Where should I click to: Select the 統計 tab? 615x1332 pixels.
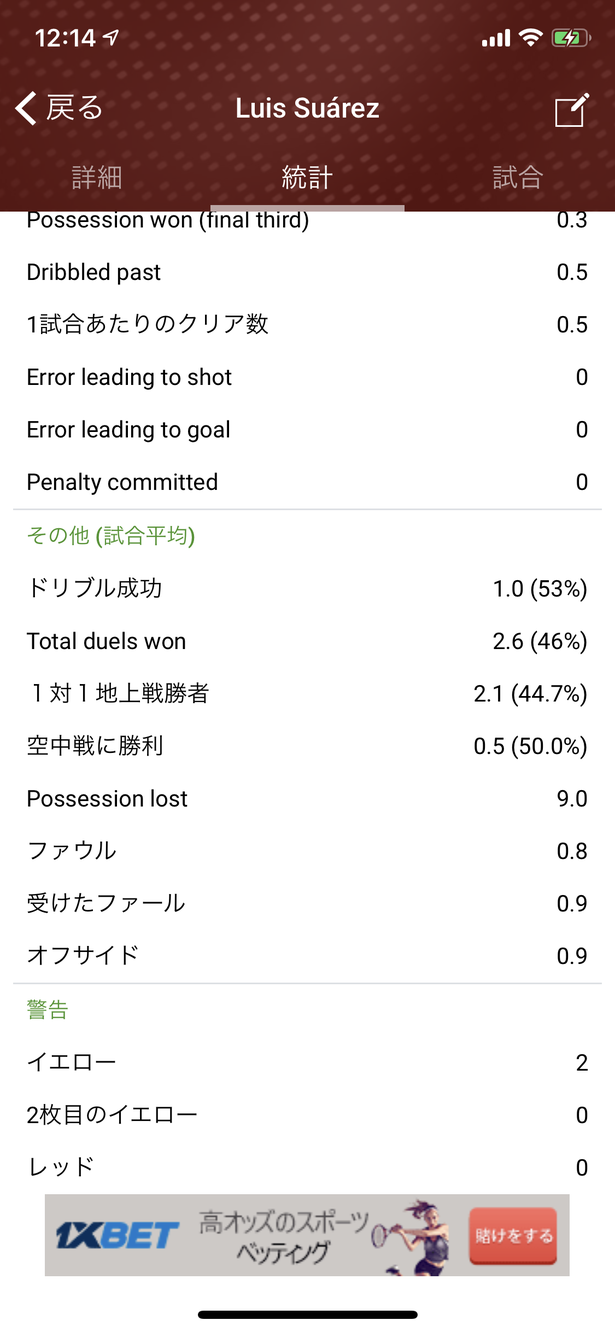coord(307,178)
